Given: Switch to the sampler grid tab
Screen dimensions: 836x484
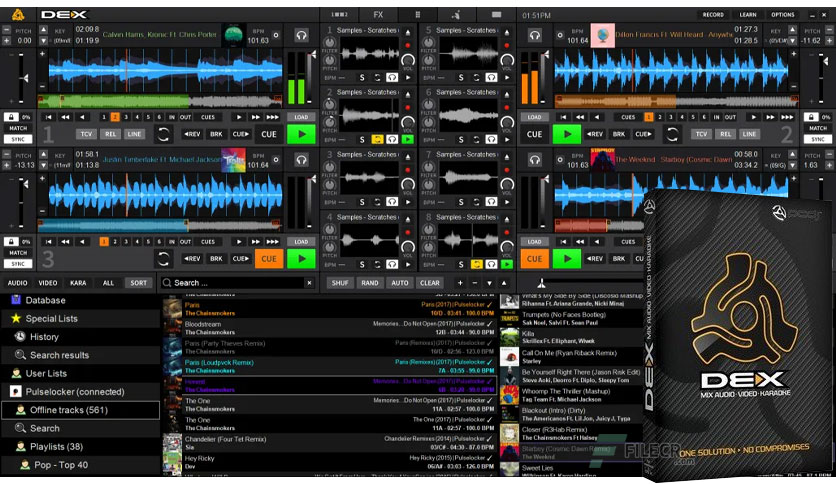Looking at the screenshot, I should (x=417, y=14).
